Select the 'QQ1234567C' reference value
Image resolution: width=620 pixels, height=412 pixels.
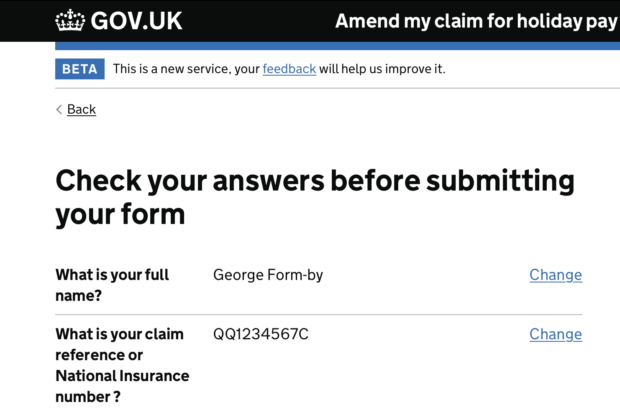tap(261, 334)
